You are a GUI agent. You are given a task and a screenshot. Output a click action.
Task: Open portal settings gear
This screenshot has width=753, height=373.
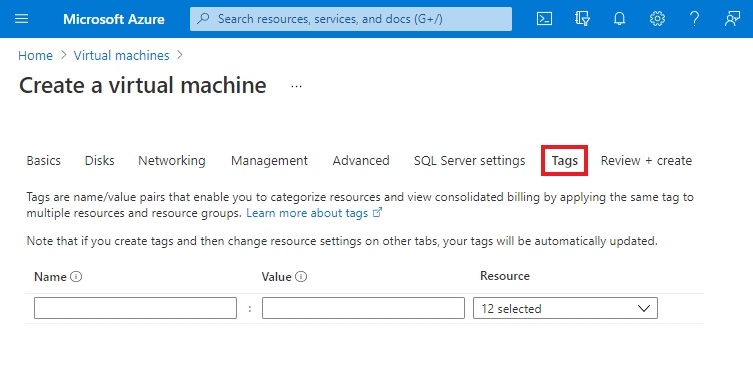tap(657, 19)
